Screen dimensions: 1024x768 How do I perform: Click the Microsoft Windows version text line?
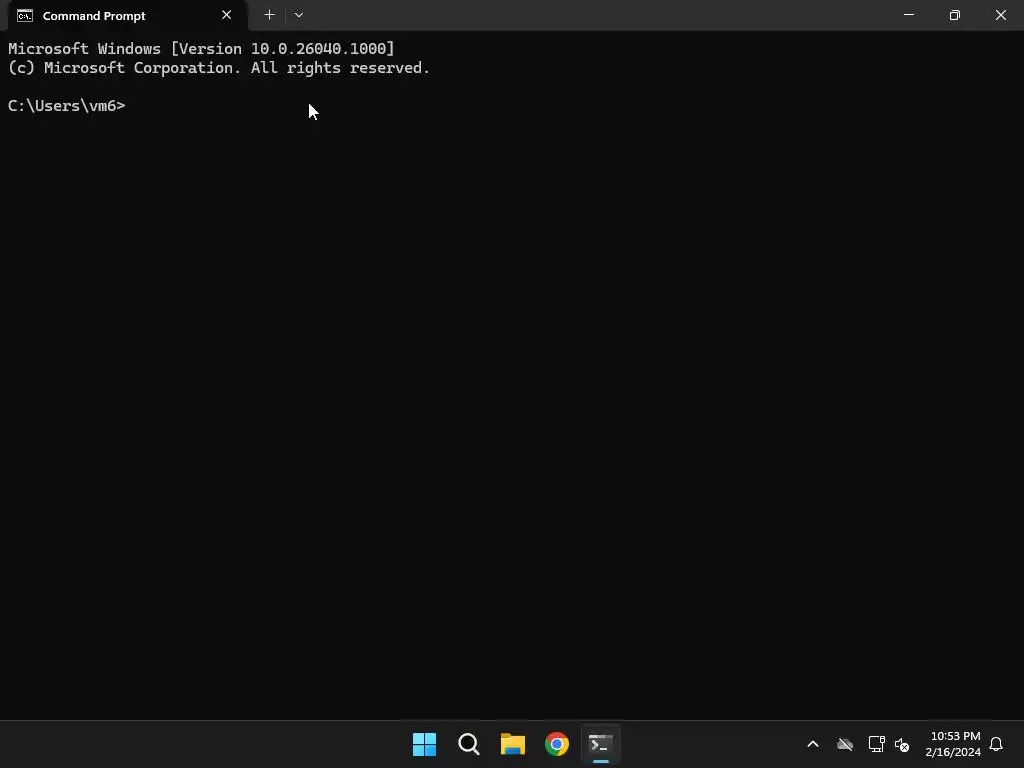(201, 48)
